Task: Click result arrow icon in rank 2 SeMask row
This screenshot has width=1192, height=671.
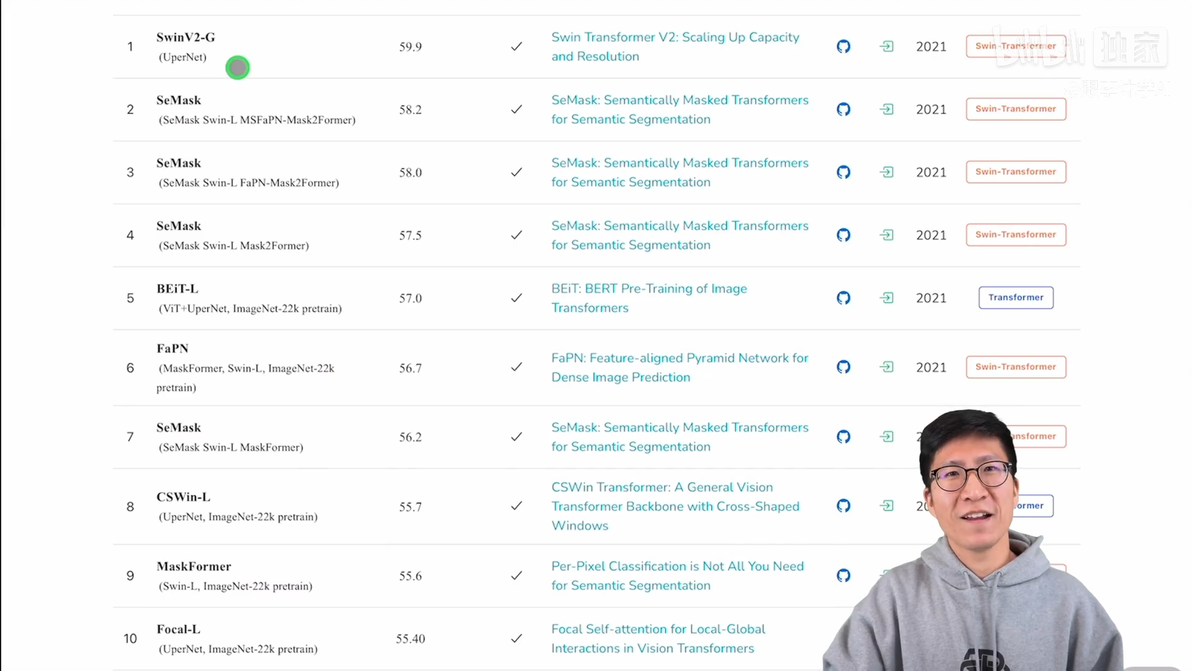Action: pyautogui.click(x=886, y=109)
